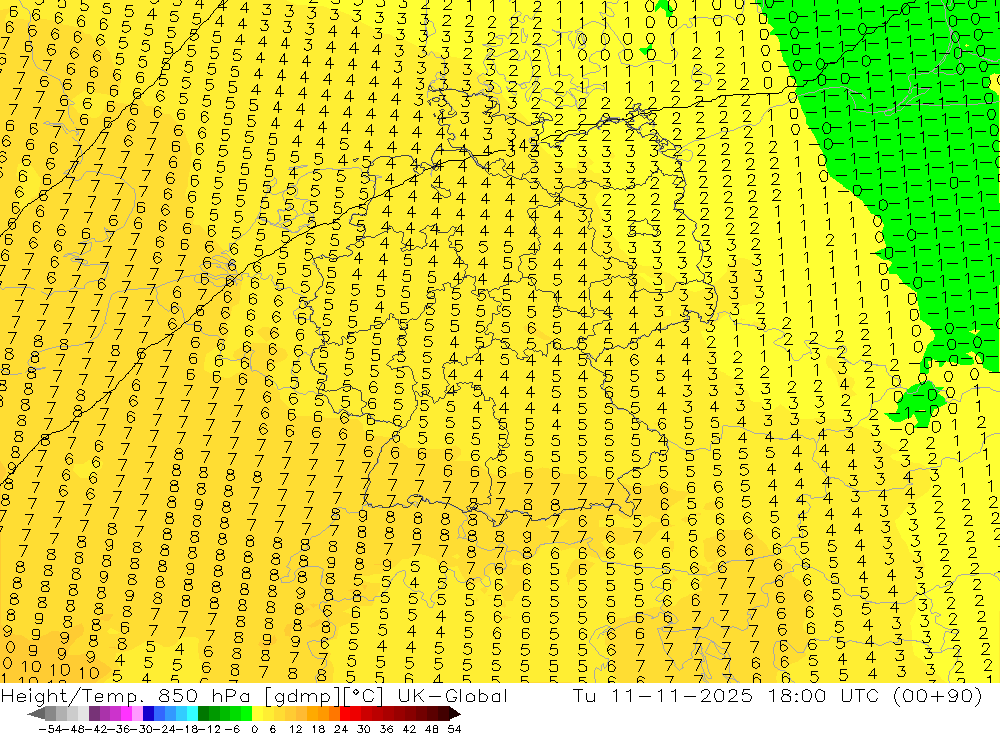Click the '(00+90)' forecast run label
The height and width of the screenshot is (733, 1000).
point(938,696)
